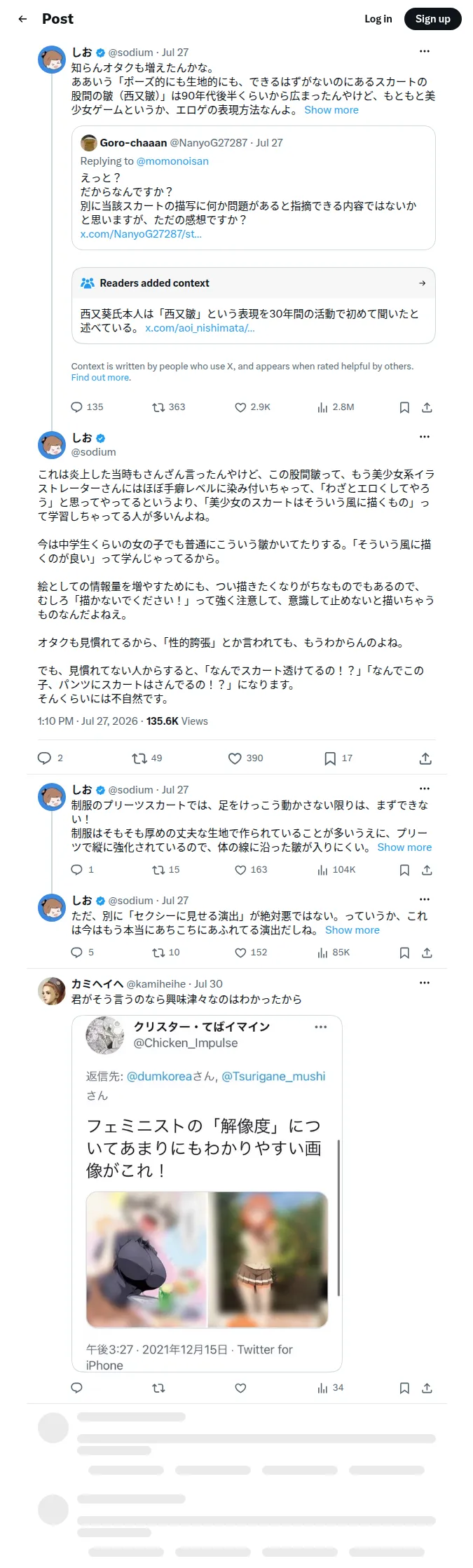Like the main post with 390 likes
The image size is (473, 1568).
(245, 758)
